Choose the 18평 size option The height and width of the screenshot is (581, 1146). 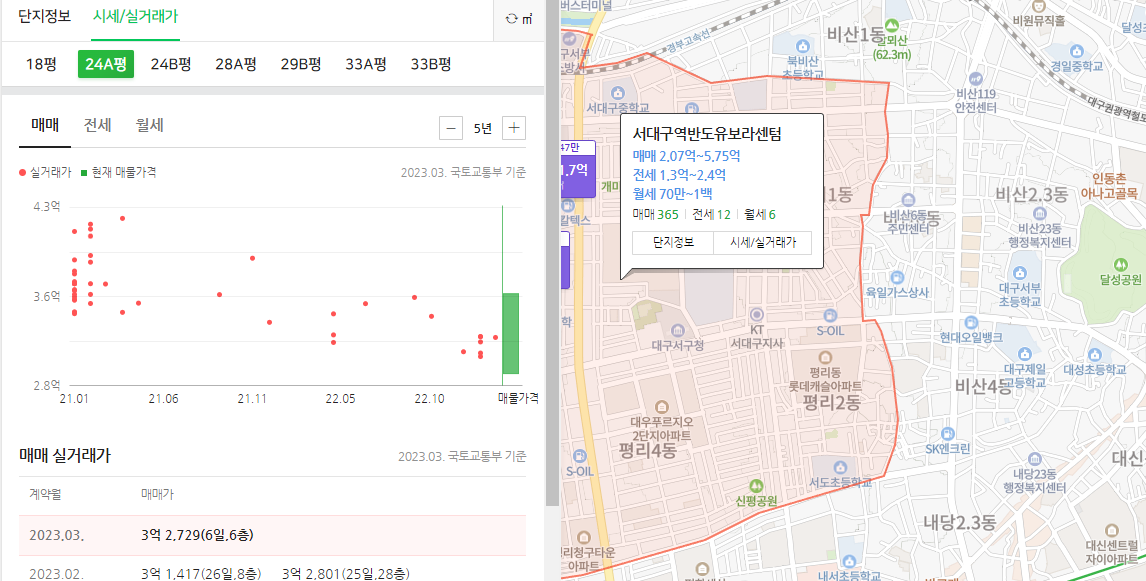click(x=41, y=64)
